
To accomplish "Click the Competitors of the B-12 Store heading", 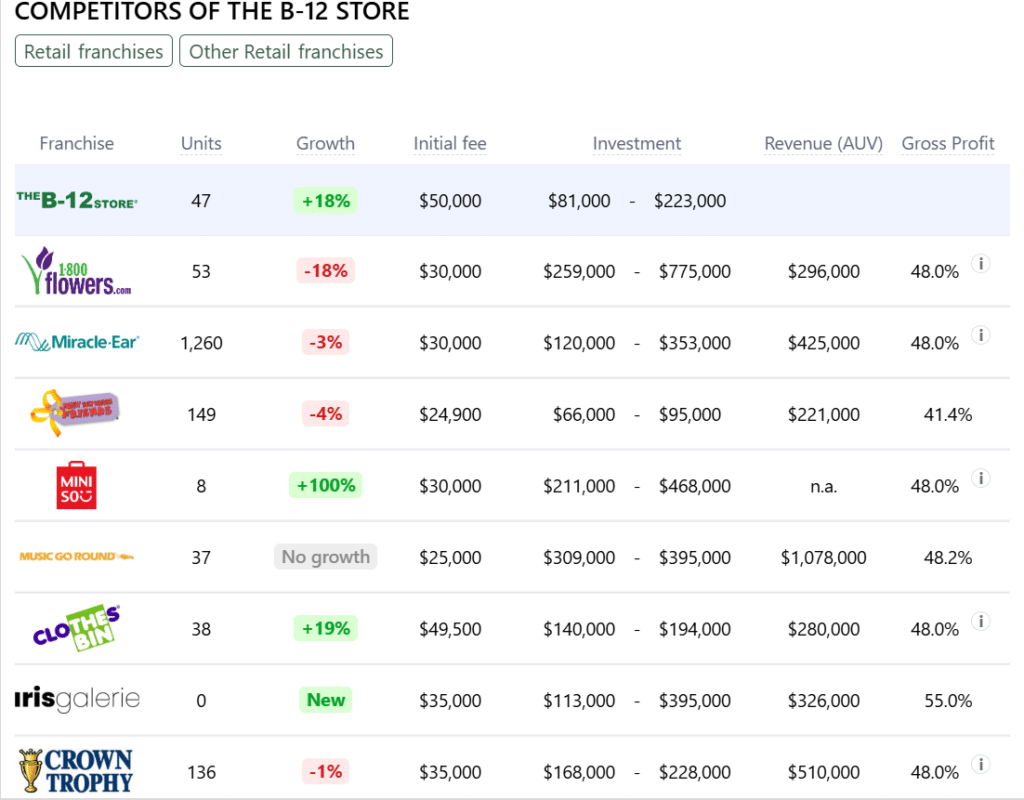I will 212,11.
